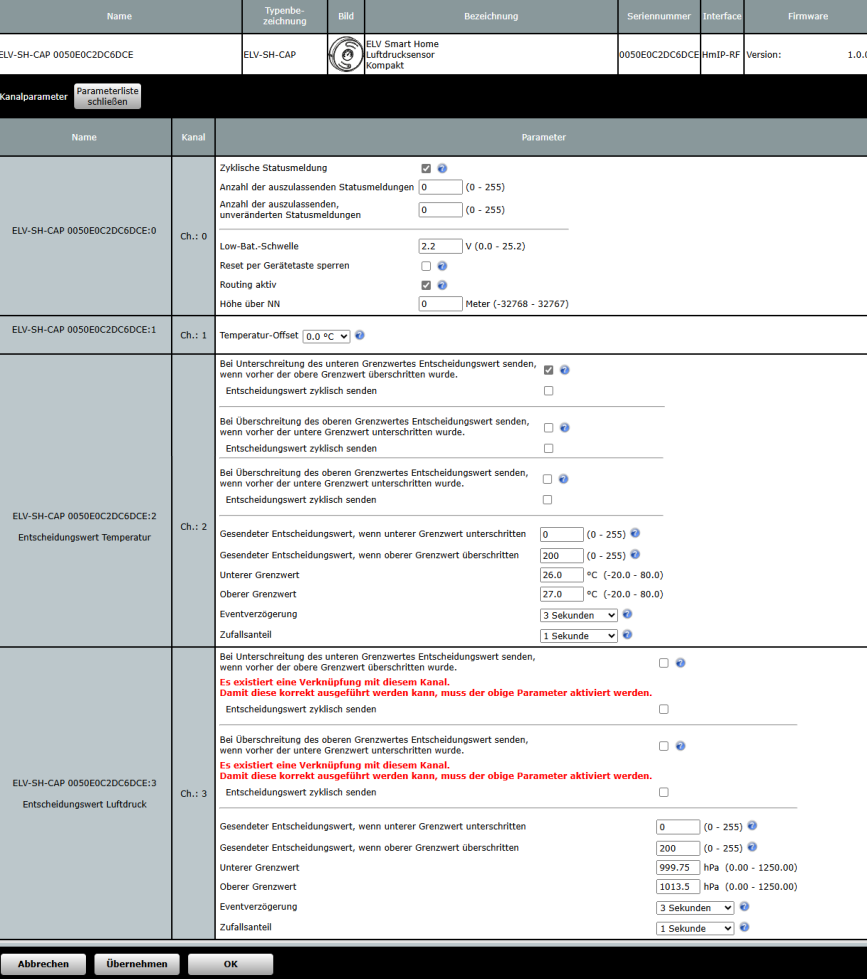Click help icon for Reset per Gerätetaste sperren
This screenshot has height=979, width=867.
click(442, 266)
